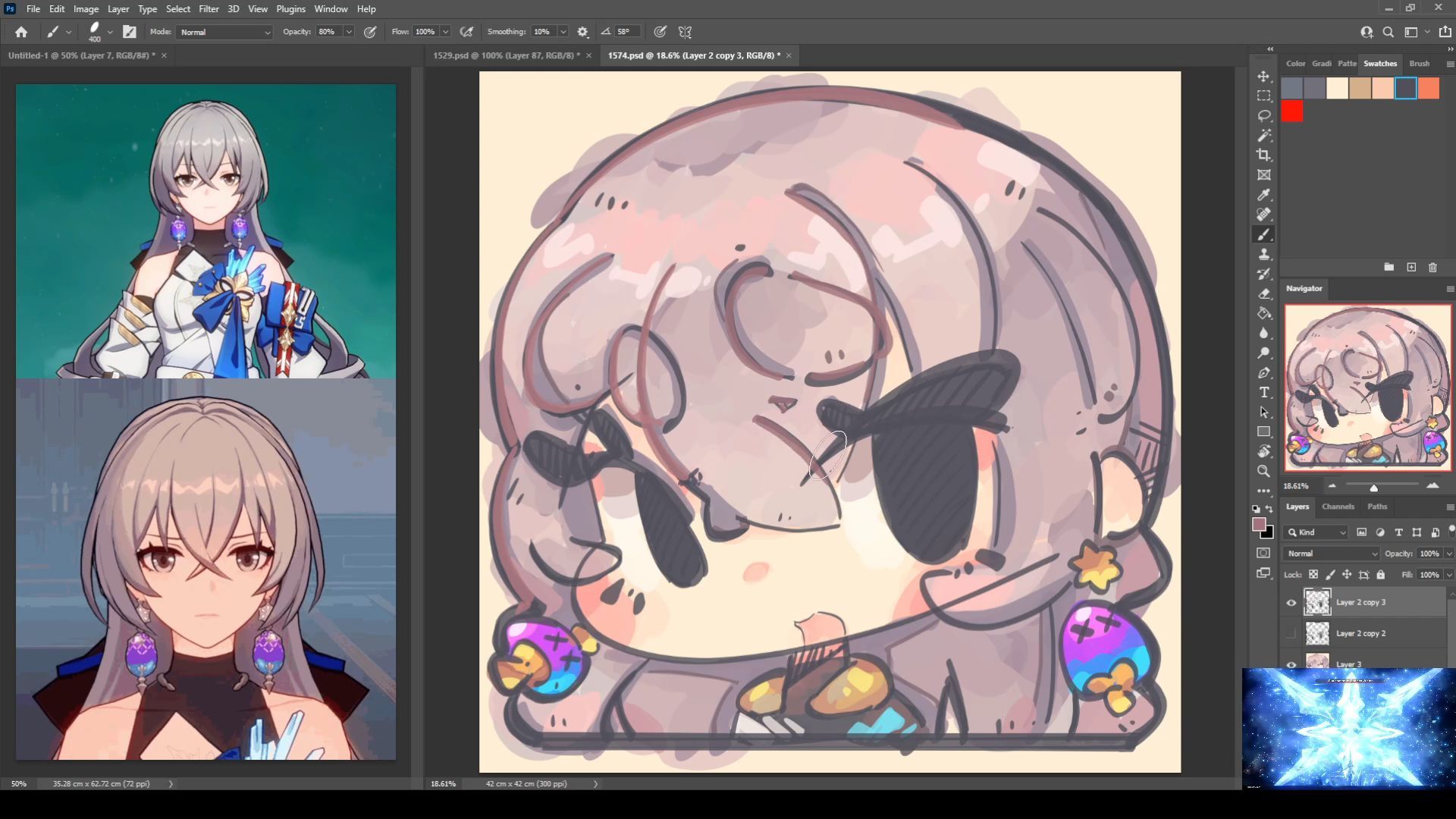The width and height of the screenshot is (1456, 819).
Task: Open the brush Mode dropdown
Action: 225,32
